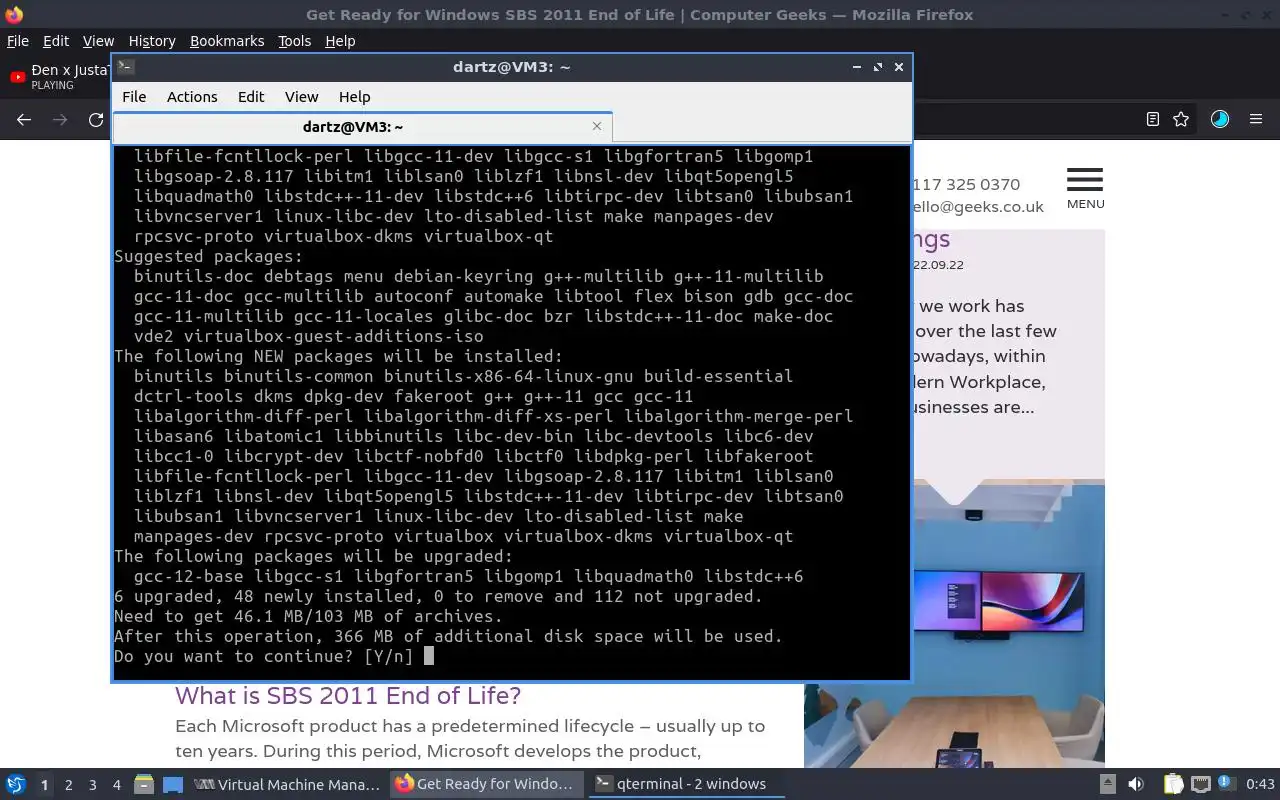Open Firefox's File menu
1280x800 pixels.
pyautogui.click(x=18, y=41)
